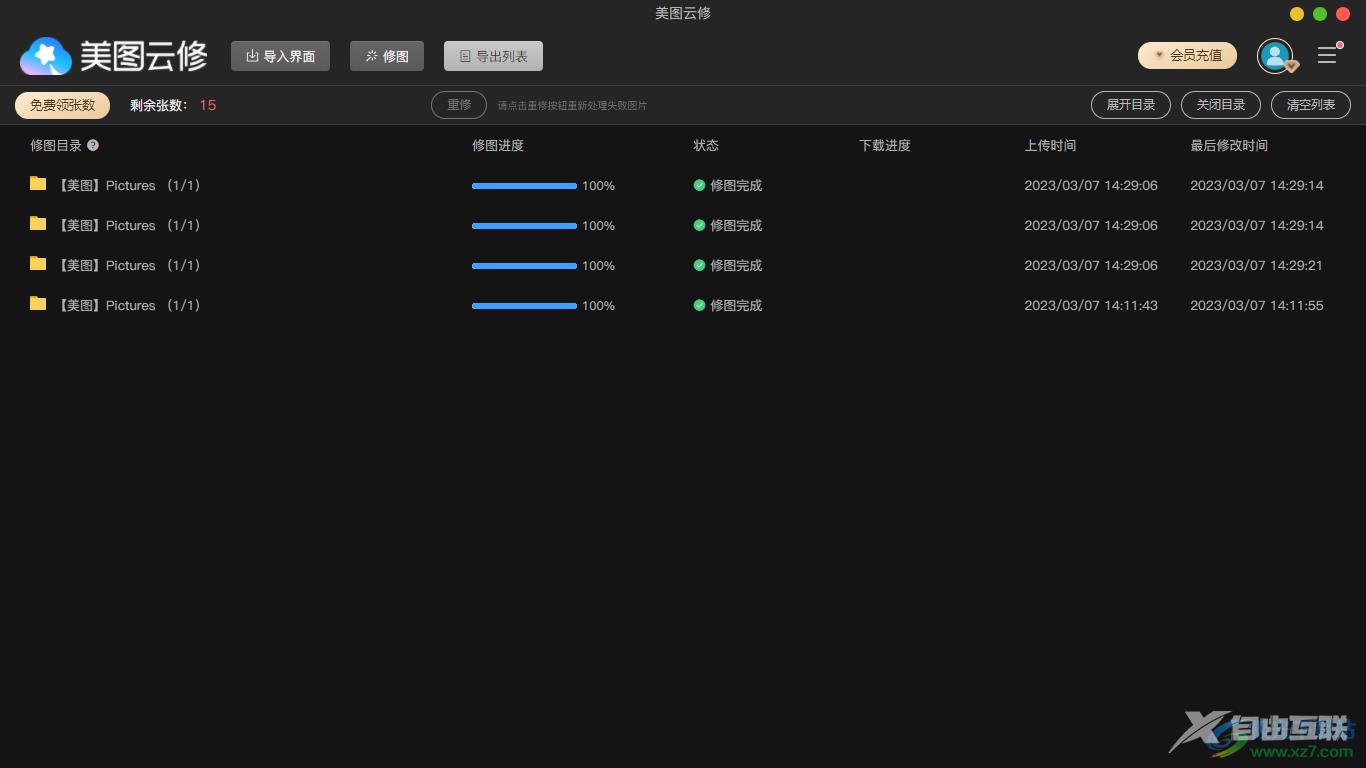Open the user avatar profile icon
Screen dimensions: 1366x768
click(1275, 56)
